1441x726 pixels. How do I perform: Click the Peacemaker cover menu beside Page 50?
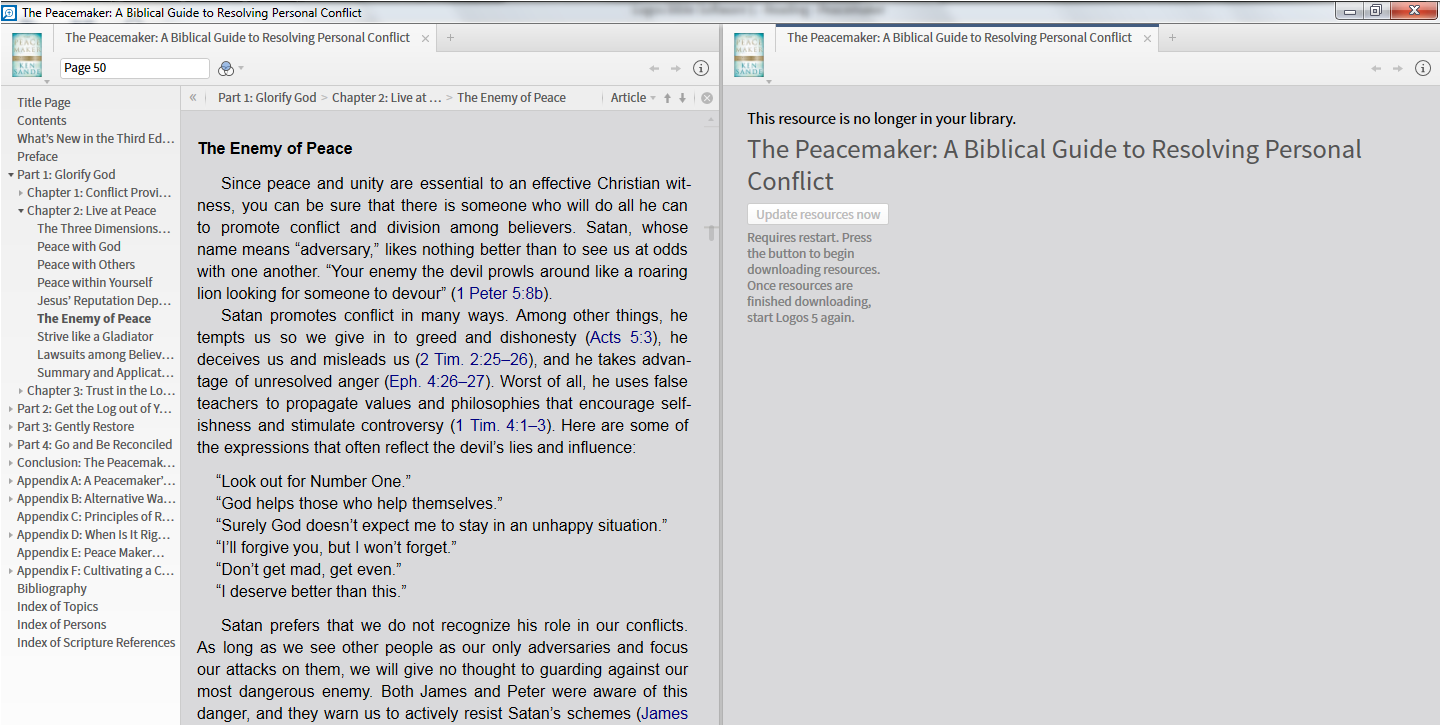[x=27, y=56]
